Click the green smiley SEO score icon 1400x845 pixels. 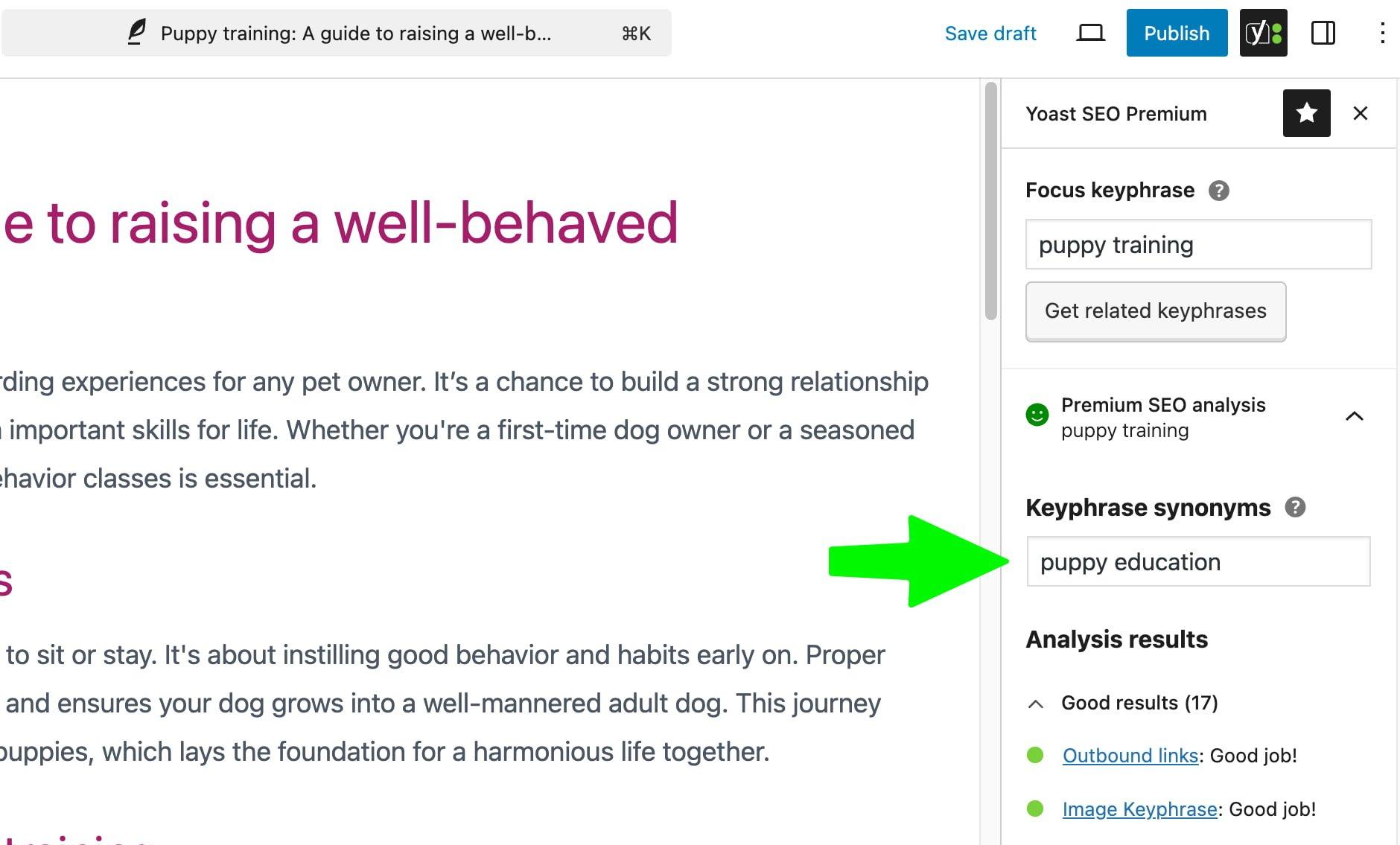(1037, 415)
